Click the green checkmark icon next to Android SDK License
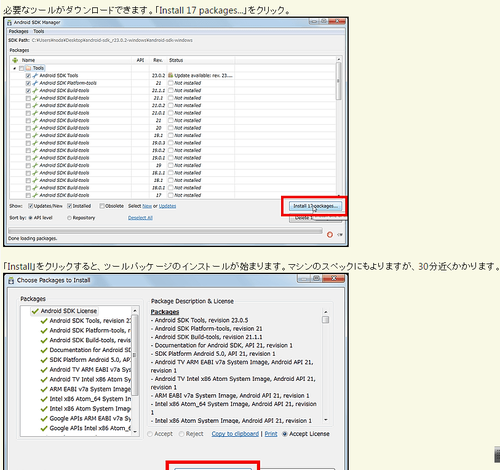Image resolution: width=500 pixels, height=470 pixels. point(35,311)
